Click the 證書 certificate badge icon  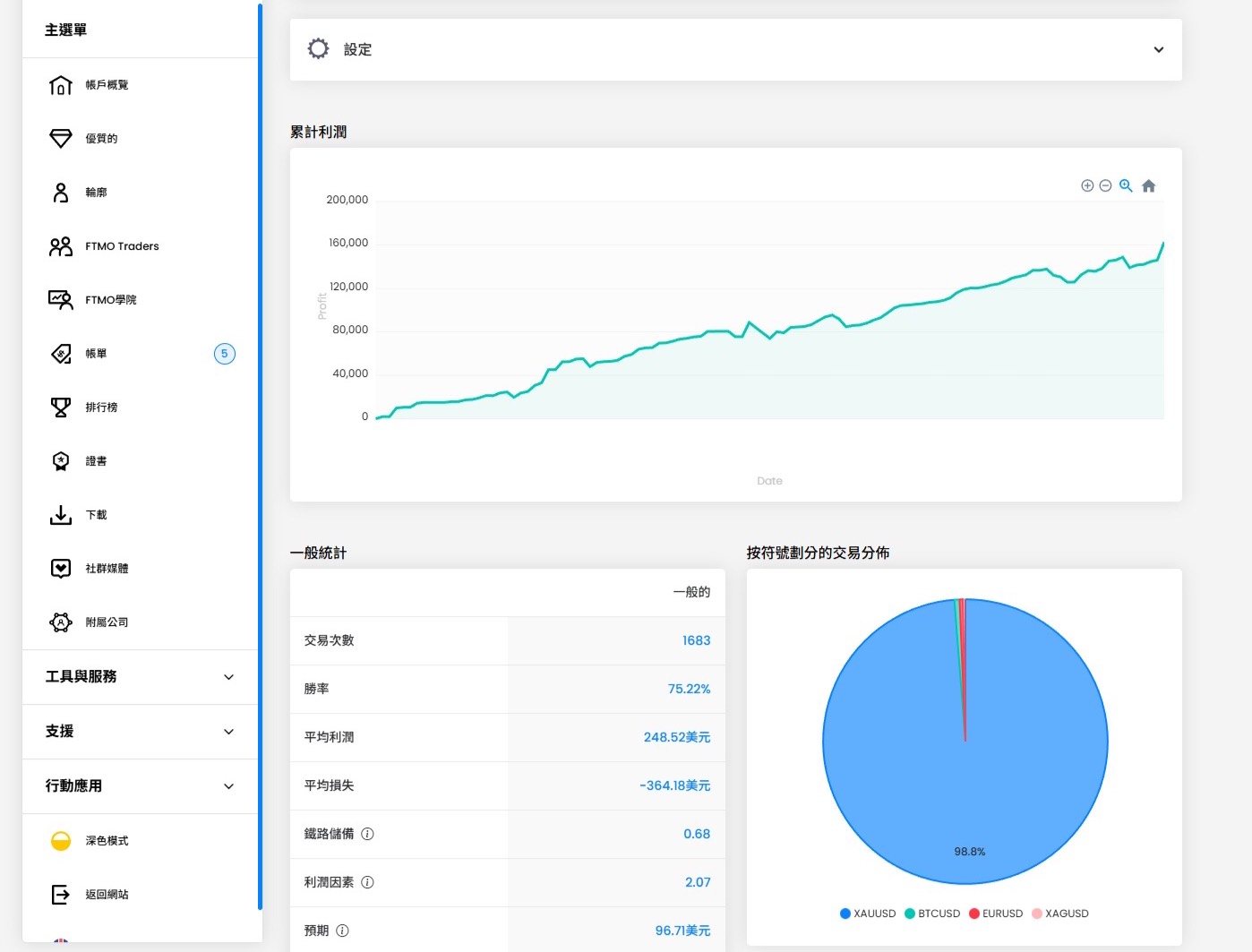point(61,461)
